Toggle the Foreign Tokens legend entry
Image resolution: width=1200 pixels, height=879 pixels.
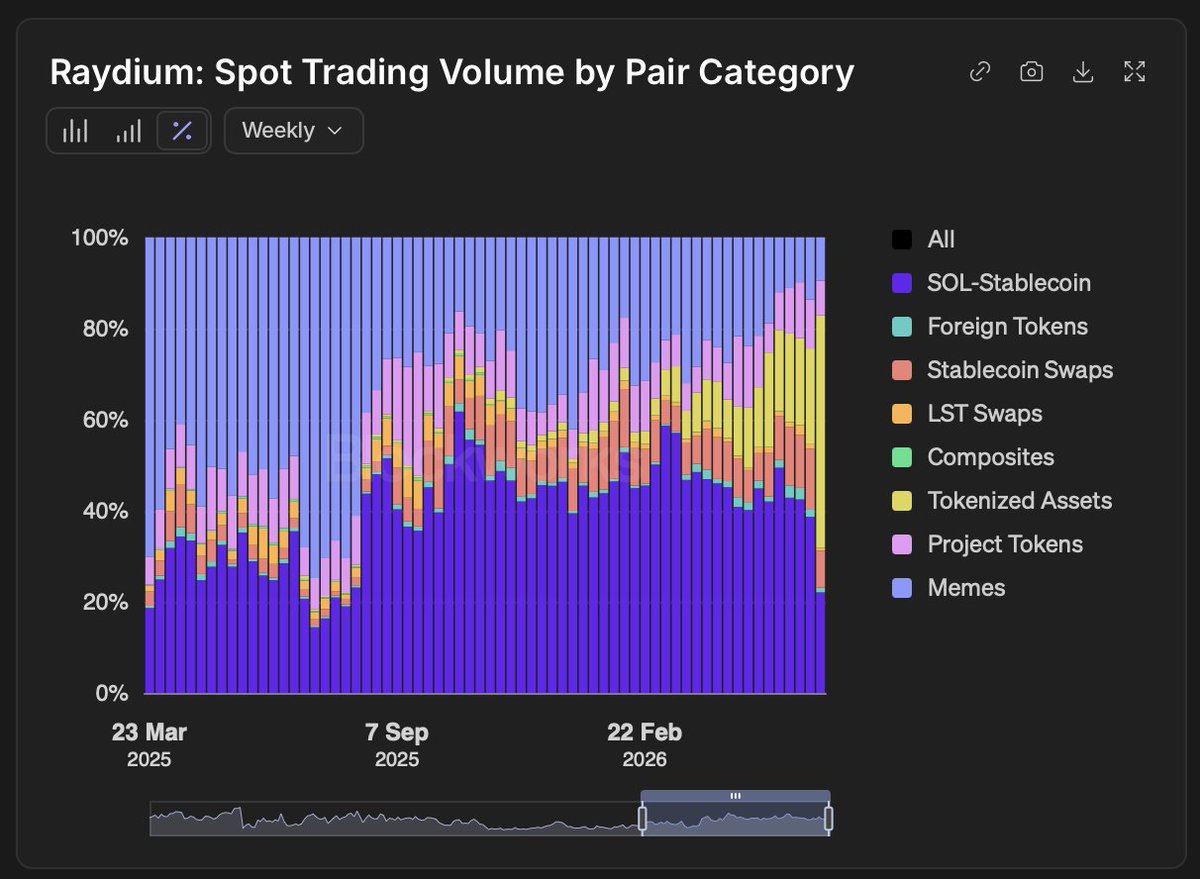click(x=989, y=327)
